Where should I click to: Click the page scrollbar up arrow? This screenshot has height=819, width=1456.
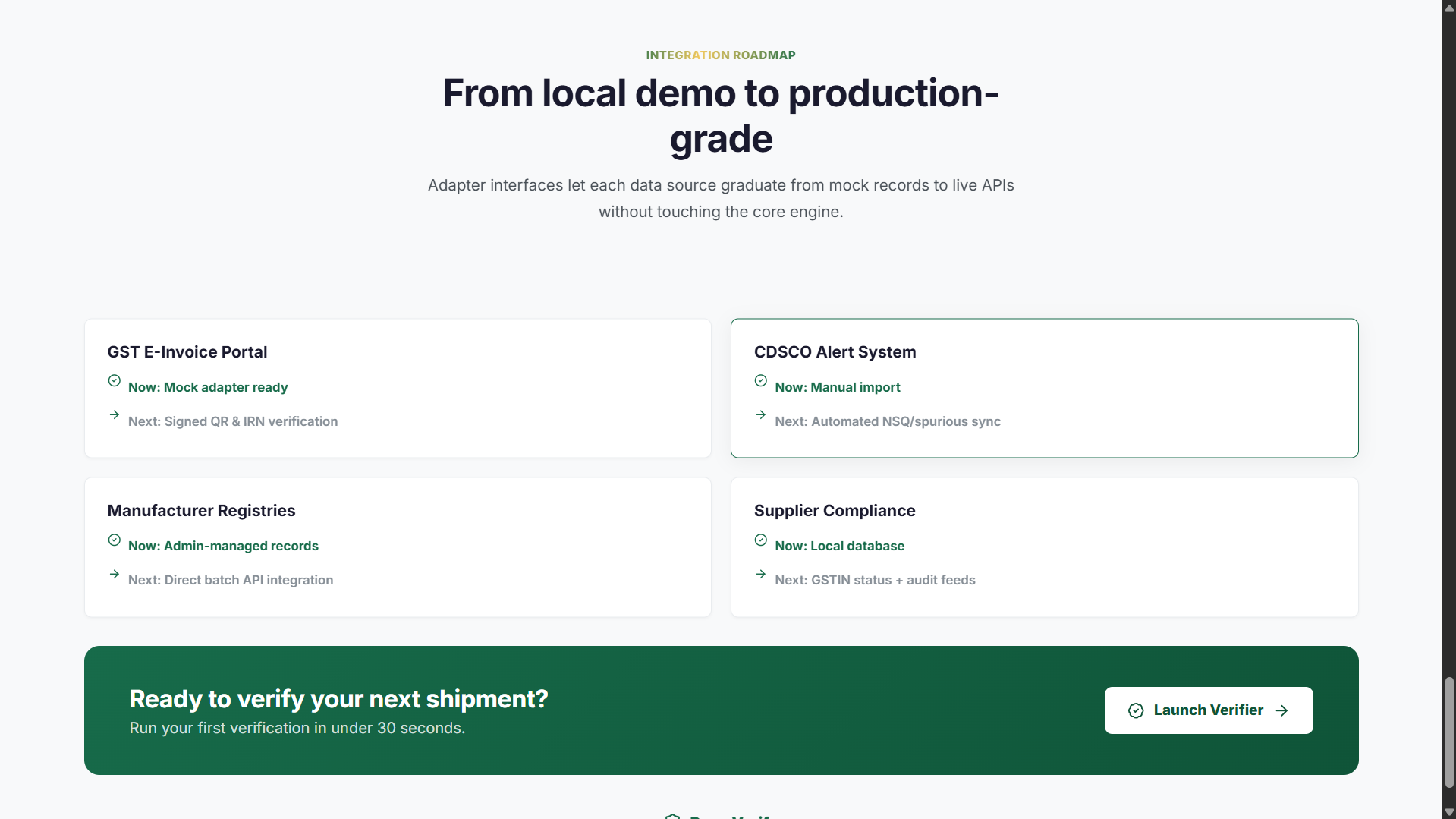(1449, 8)
